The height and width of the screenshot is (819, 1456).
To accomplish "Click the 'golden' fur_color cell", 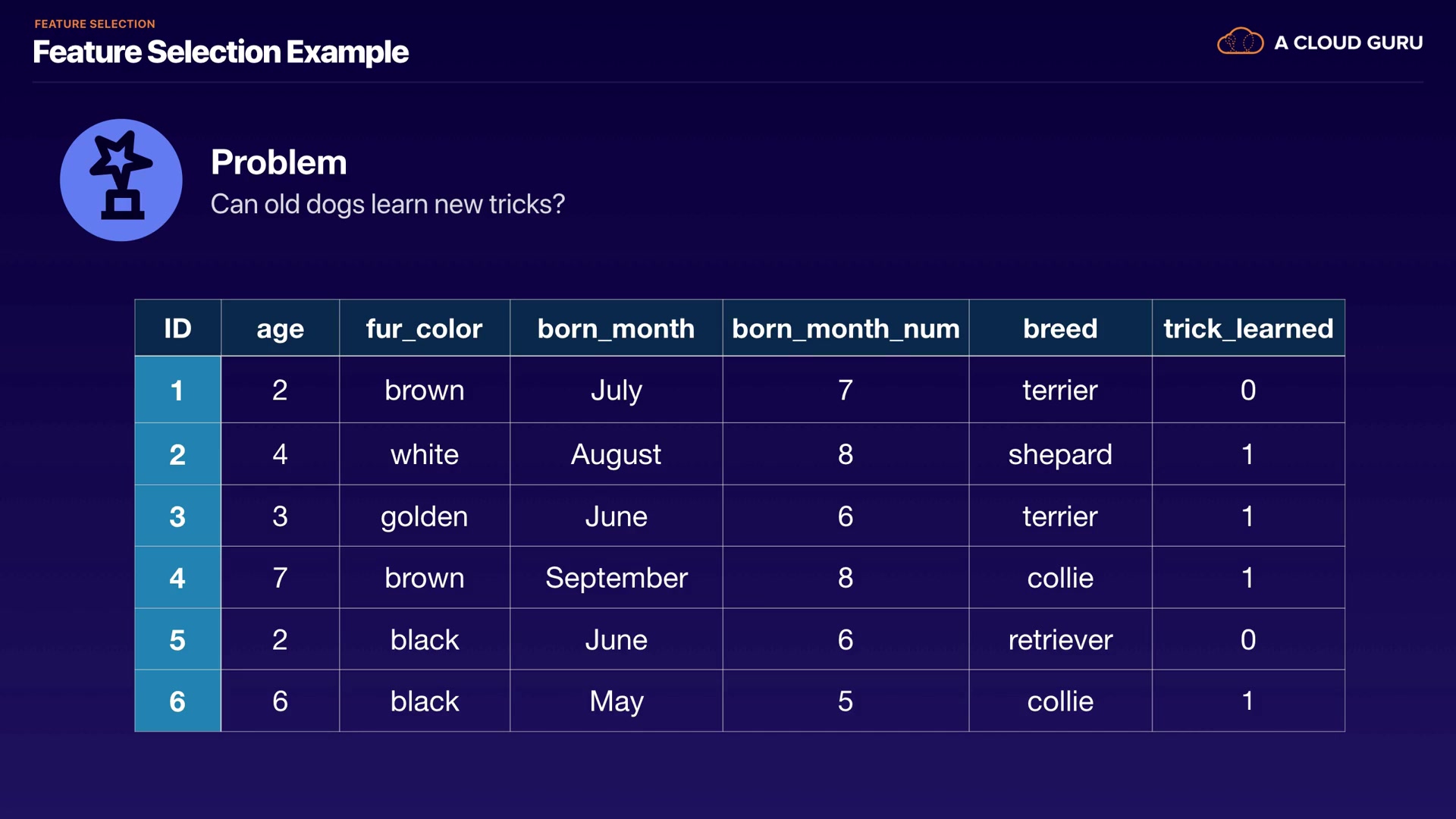I will click(424, 516).
